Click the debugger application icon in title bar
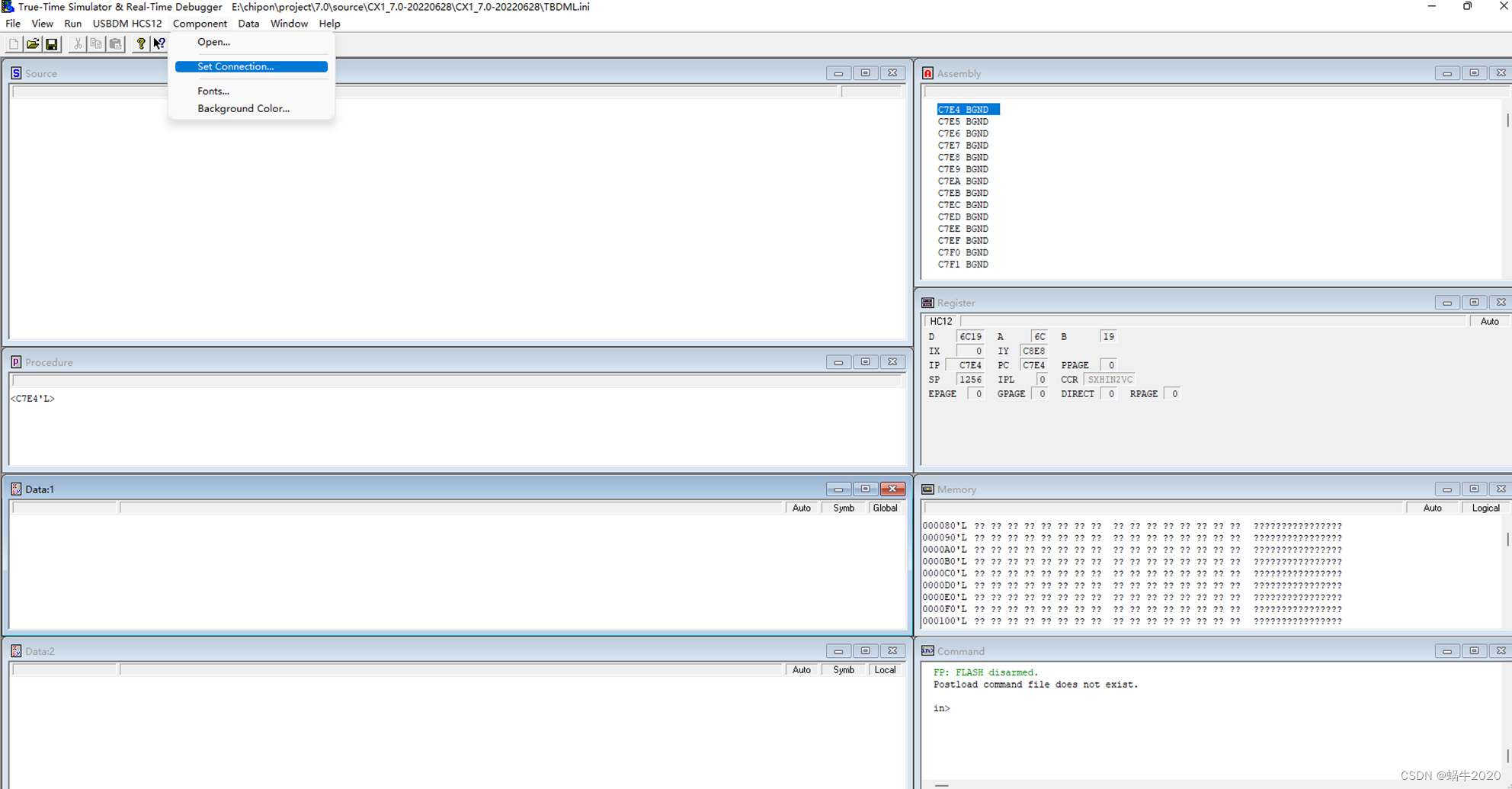The image size is (1512, 789). (x=8, y=7)
